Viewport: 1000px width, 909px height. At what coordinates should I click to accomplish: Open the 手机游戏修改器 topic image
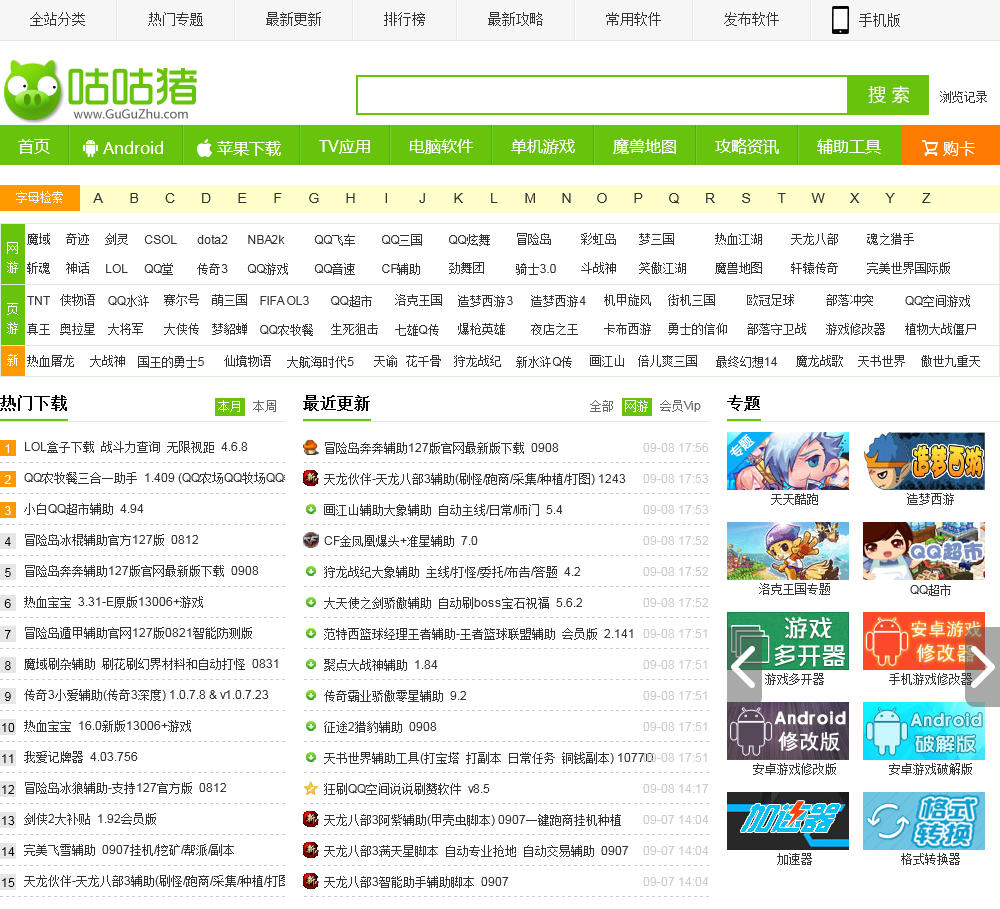coord(923,641)
